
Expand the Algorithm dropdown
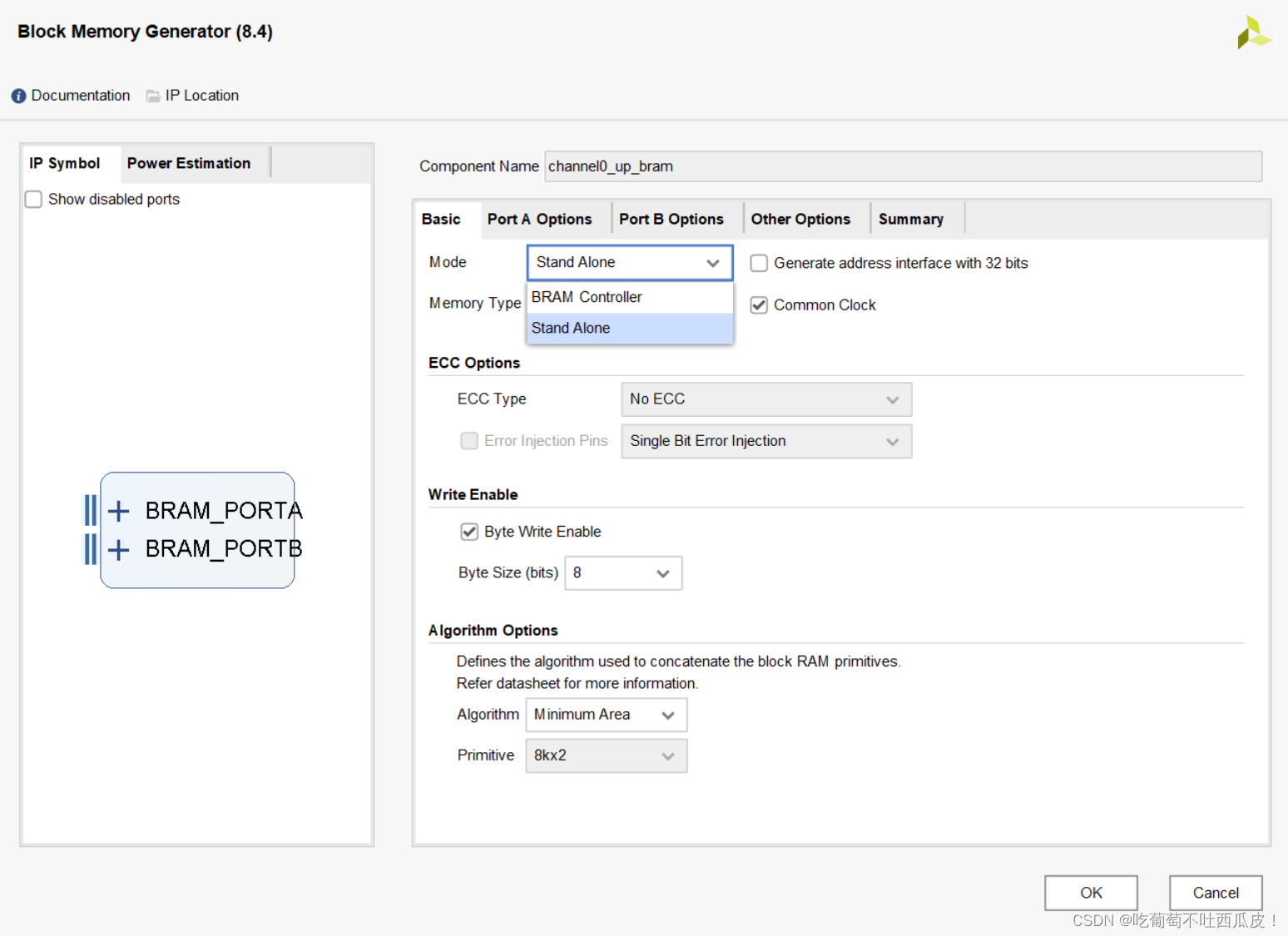tap(606, 715)
